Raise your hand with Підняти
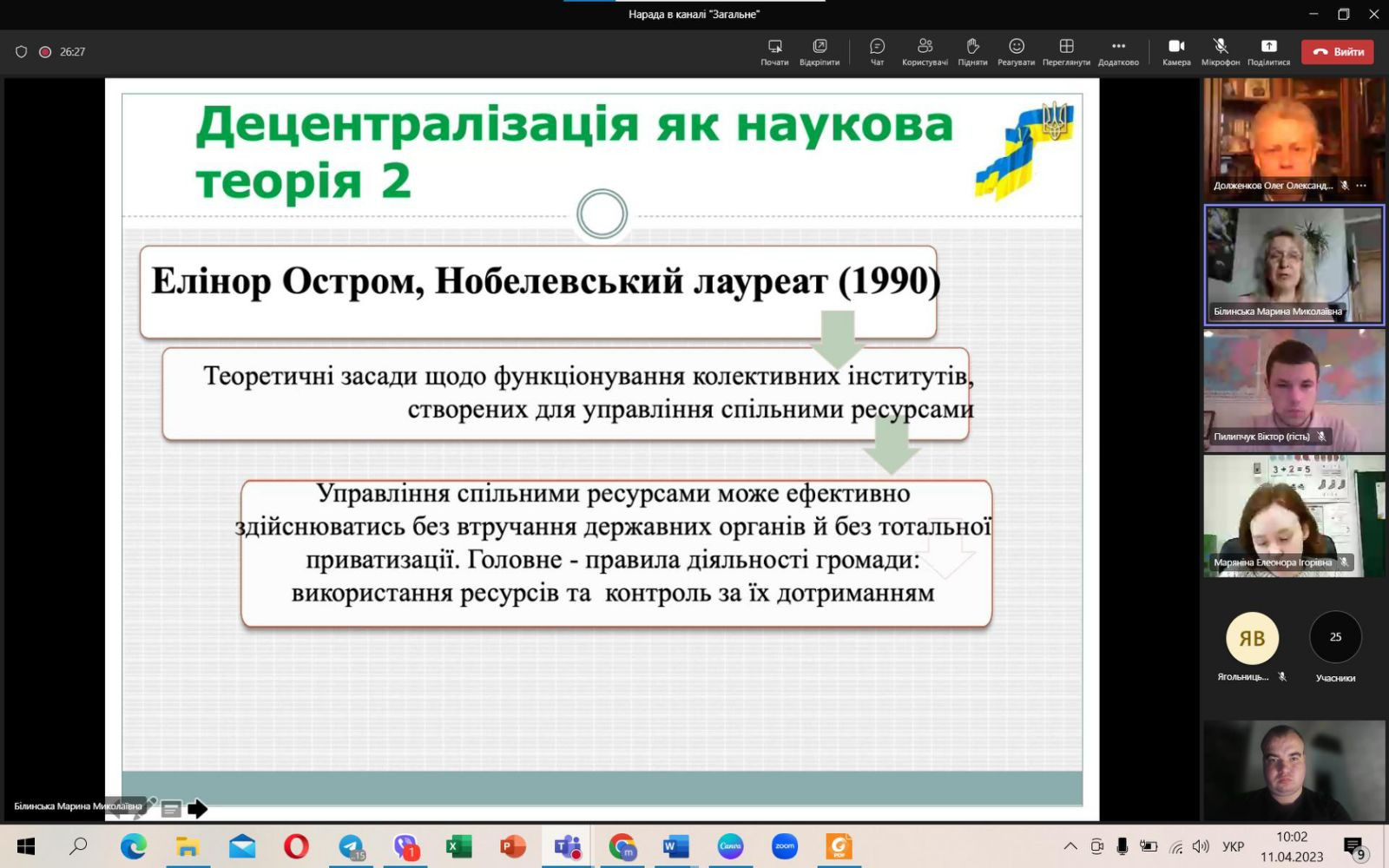The height and width of the screenshot is (868, 1389). click(x=972, y=51)
